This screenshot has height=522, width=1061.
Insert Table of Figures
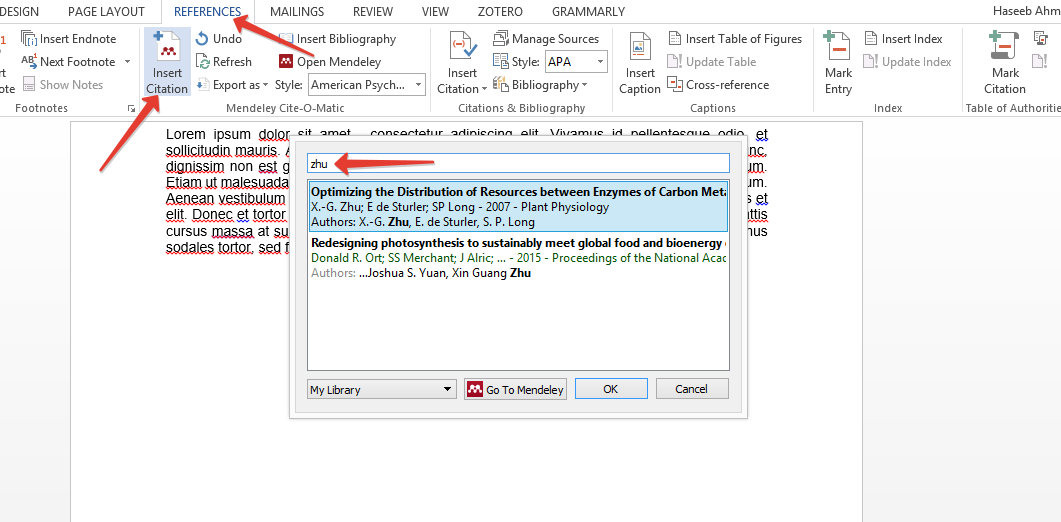pyautogui.click(x=735, y=39)
